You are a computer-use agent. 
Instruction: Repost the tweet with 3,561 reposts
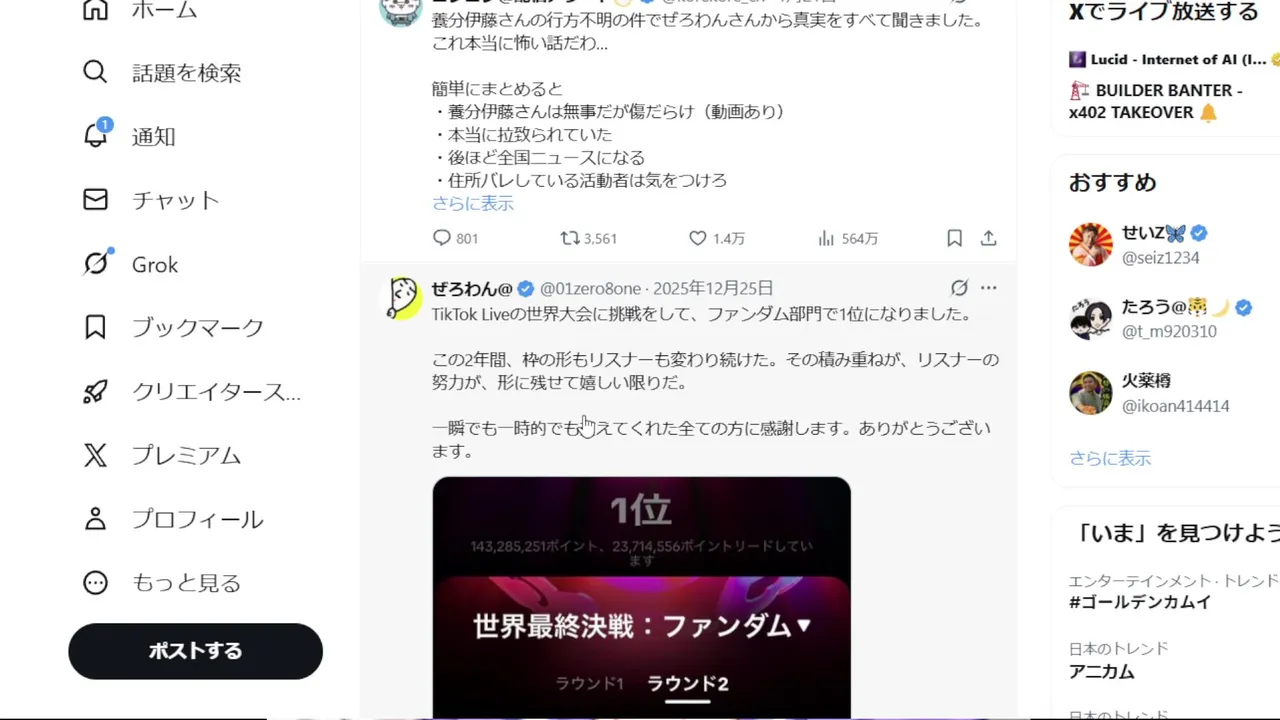pos(570,238)
